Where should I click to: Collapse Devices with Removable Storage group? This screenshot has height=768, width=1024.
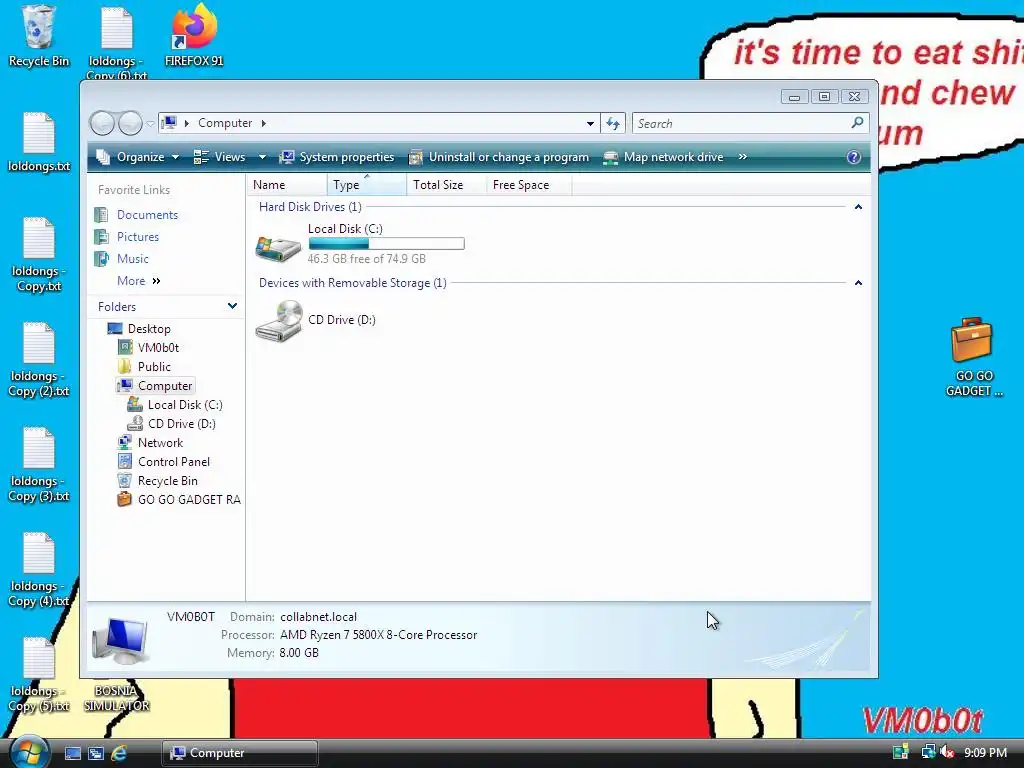tap(858, 283)
